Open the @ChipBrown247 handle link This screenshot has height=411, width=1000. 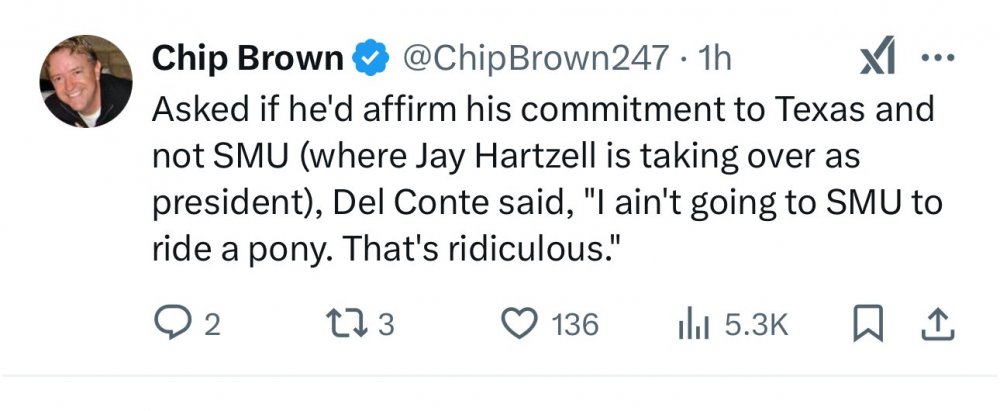[533, 59]
